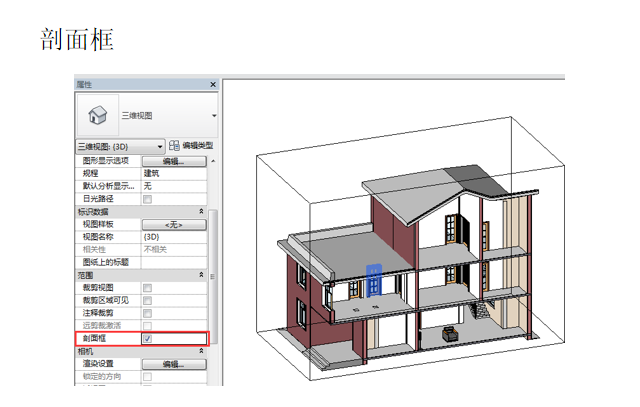This screenshot has width=640, height=407.
Task: Click the 视图名称 field value (3D)
Action: 172,237
